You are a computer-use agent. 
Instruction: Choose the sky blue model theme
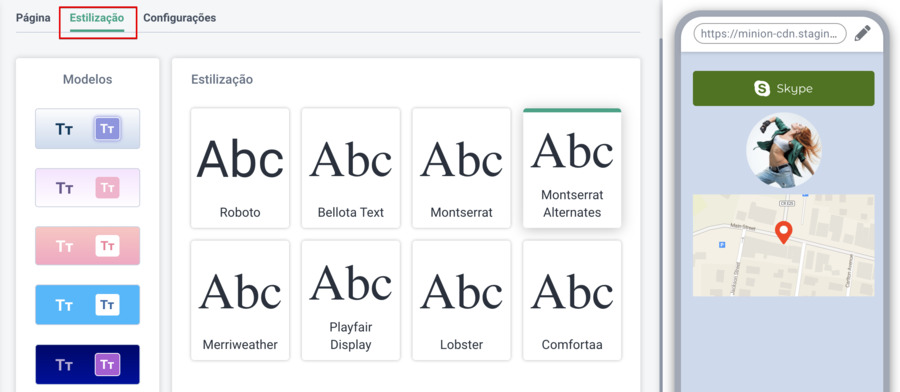(87, 305)
